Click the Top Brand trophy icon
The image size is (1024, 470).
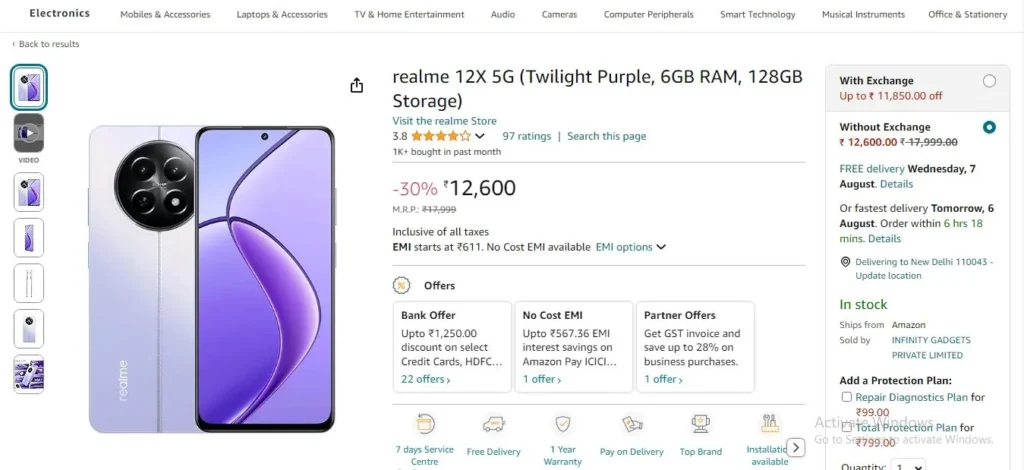(701, 424)
